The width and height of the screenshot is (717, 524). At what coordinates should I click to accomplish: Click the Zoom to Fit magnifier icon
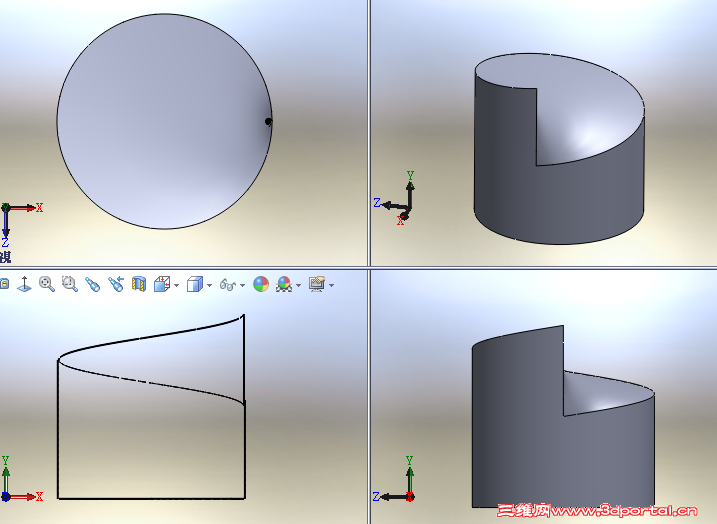click(x=47, y=284)
